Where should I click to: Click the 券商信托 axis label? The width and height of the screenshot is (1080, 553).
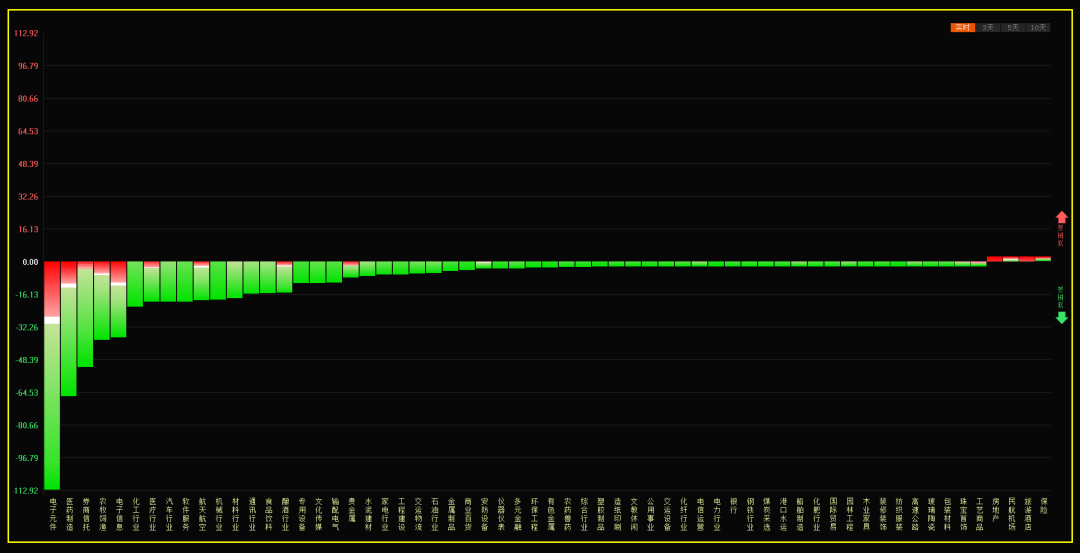(85, 515)
